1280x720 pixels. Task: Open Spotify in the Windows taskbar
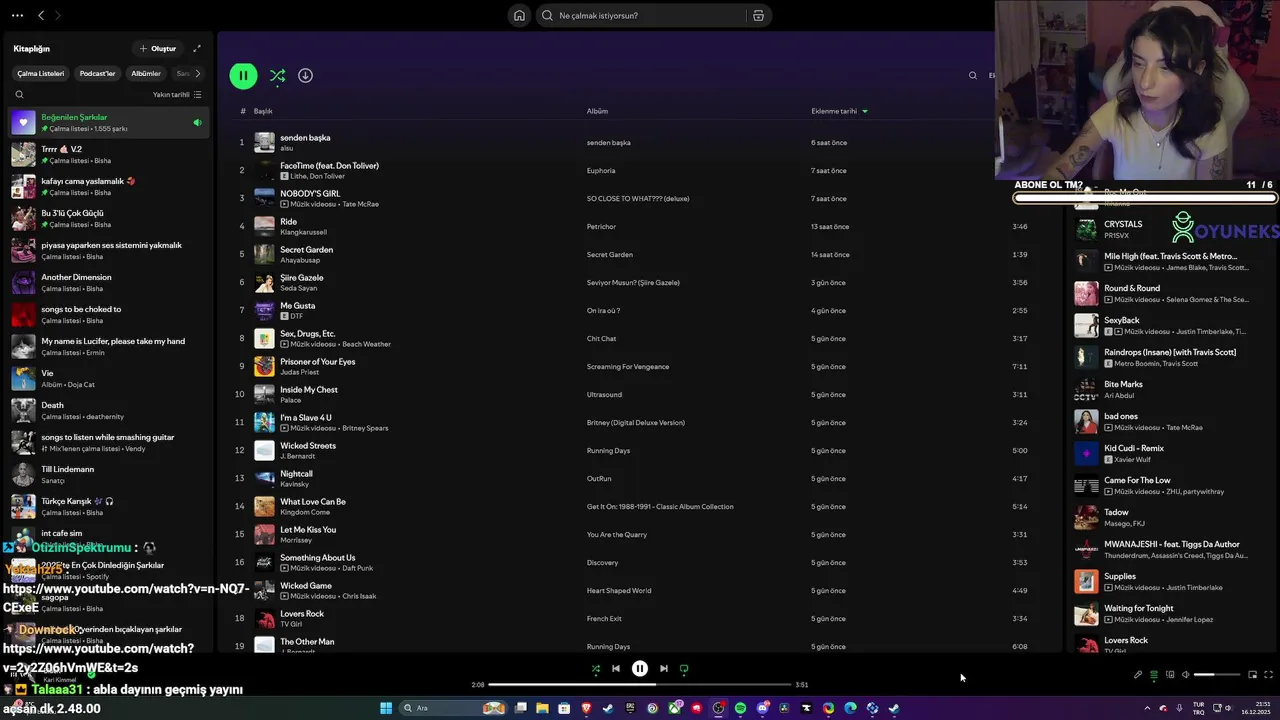(x=740, y=708)
